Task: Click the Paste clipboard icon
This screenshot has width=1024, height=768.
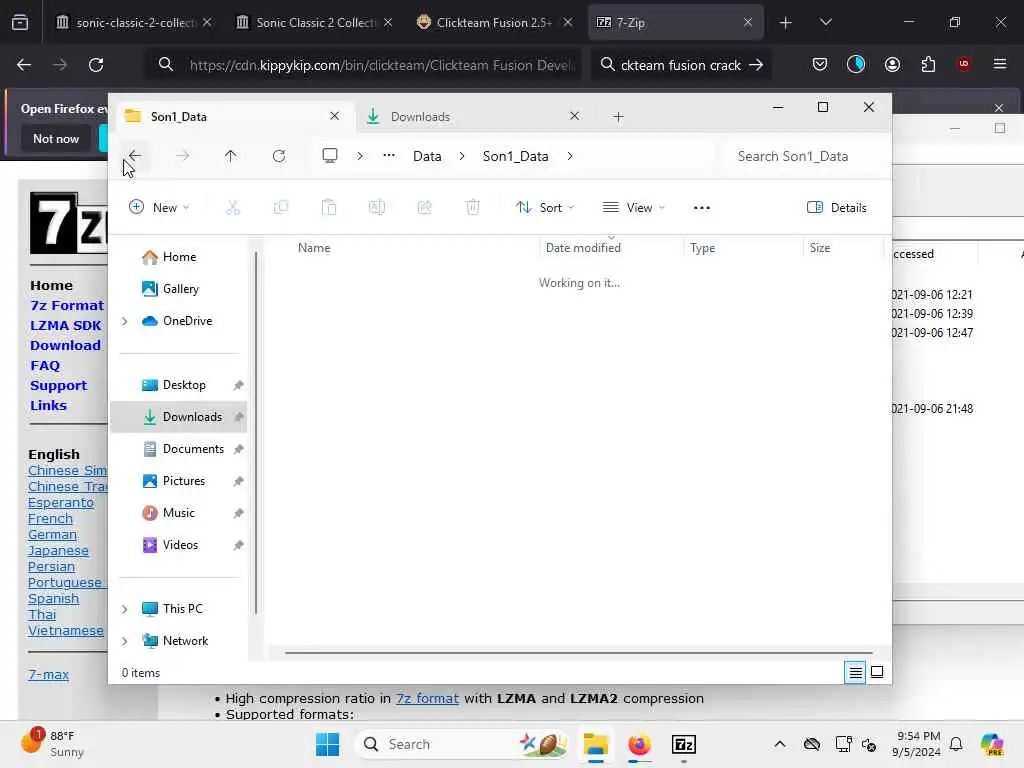Action: tap(328, 208)
